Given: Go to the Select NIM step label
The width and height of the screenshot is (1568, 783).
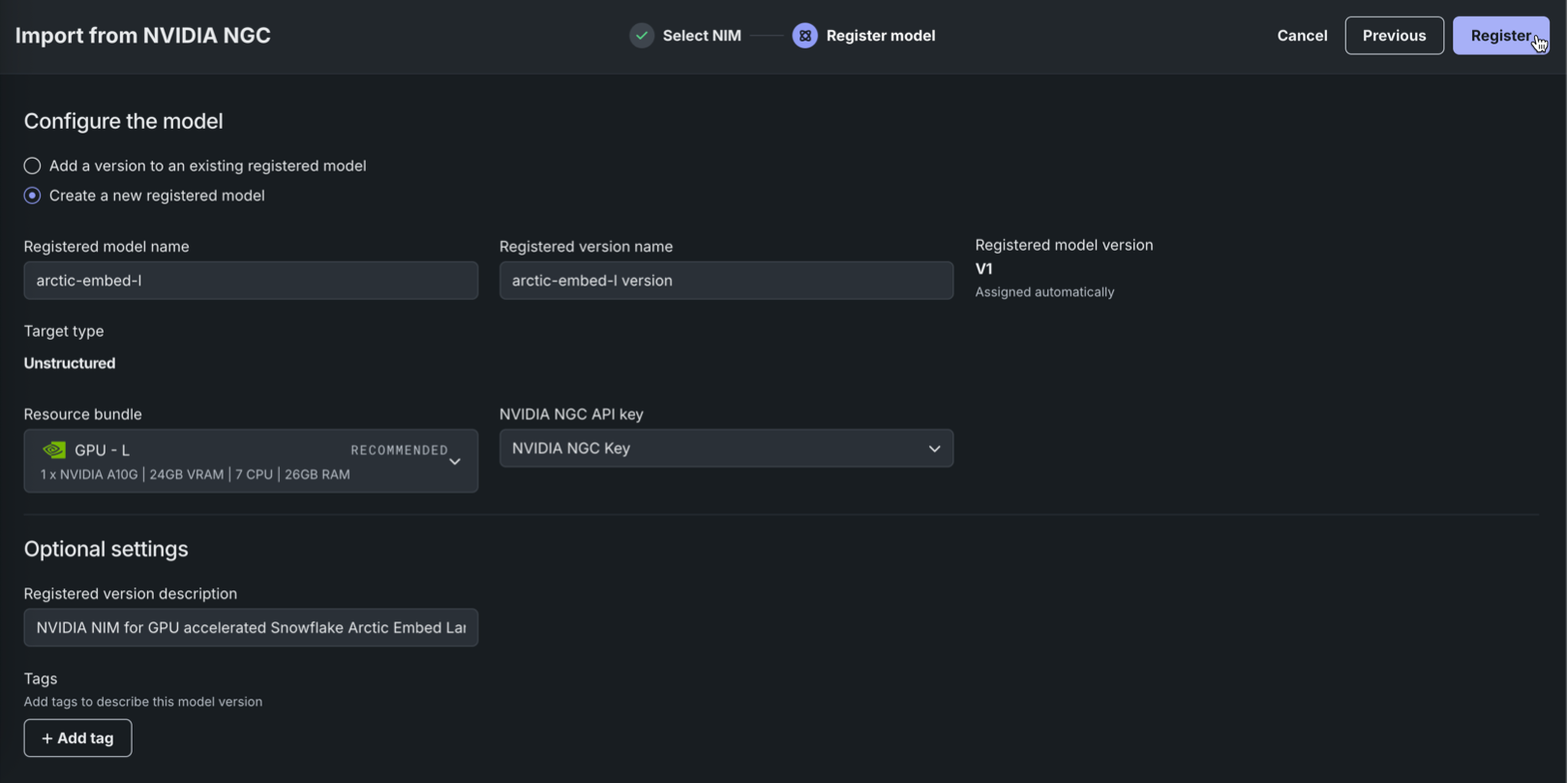Looking at the screenshot, I should point(702,36).
